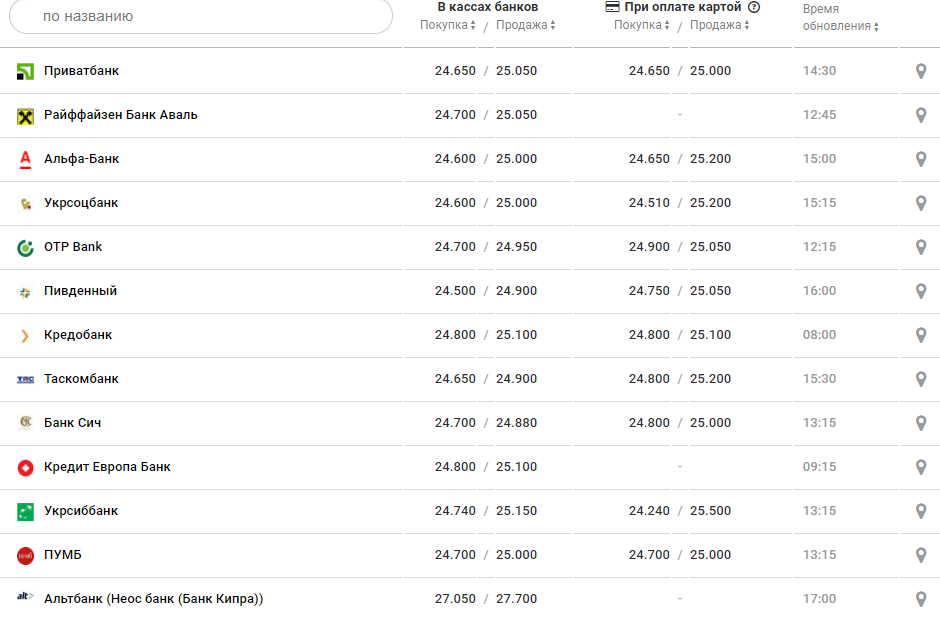Screen dimensions: 940x617
Task: Click the search by name input field
Action: 200,17
